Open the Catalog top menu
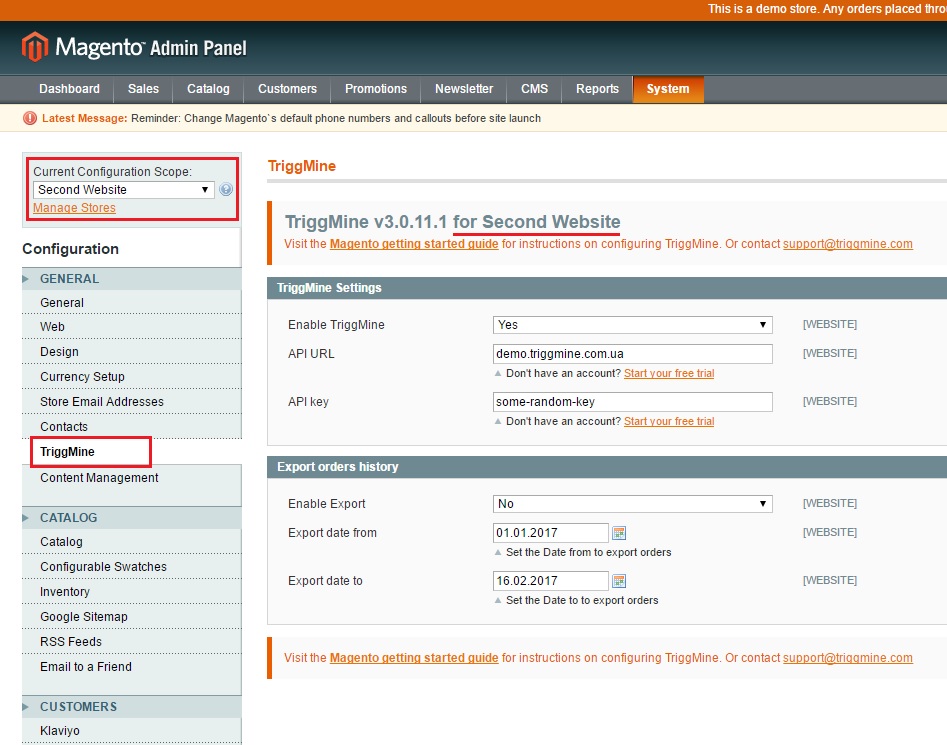The height and width of the screenshot is (745, 947). click(x=208, y=89)
